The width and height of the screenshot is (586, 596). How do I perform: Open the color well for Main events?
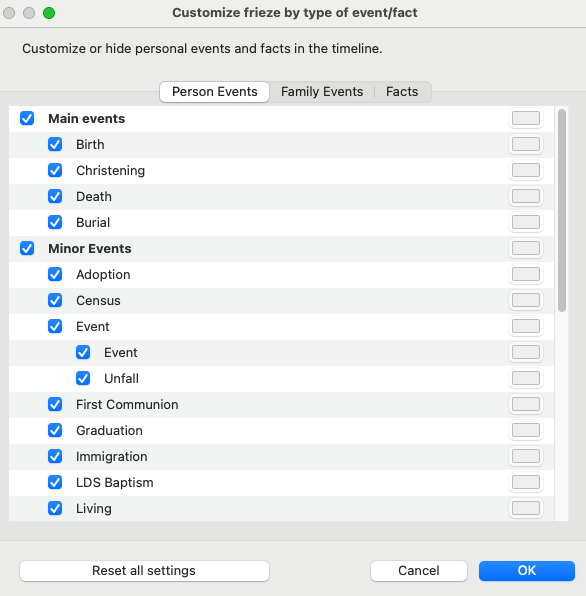pos(526,118)
